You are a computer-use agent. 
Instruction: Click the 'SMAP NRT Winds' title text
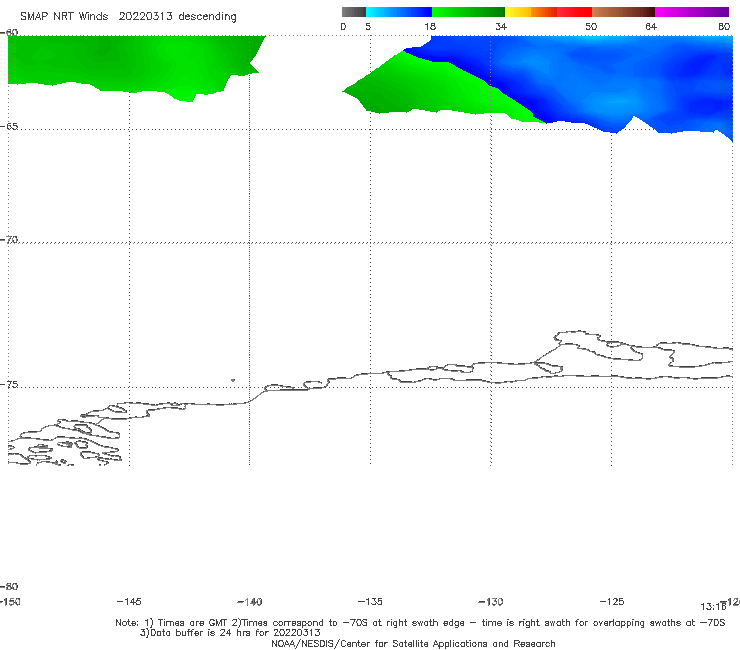click(64, 16)
